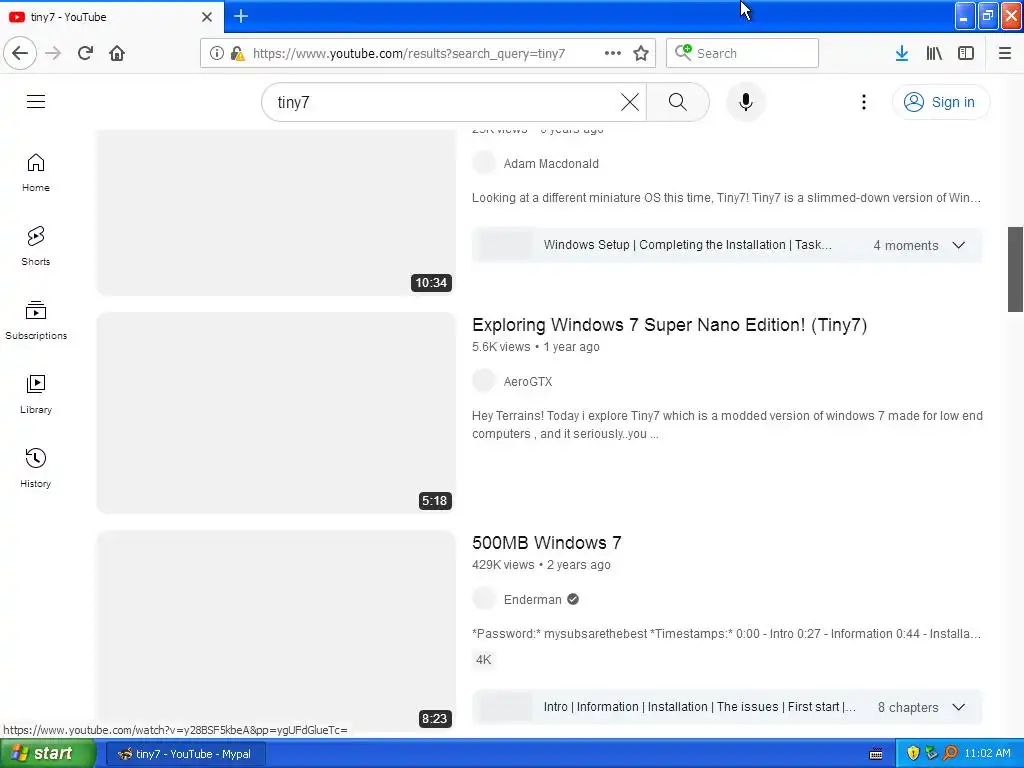1024x768 pixels.
Task: Clear the YouTube search box with X
Action: 630,102
